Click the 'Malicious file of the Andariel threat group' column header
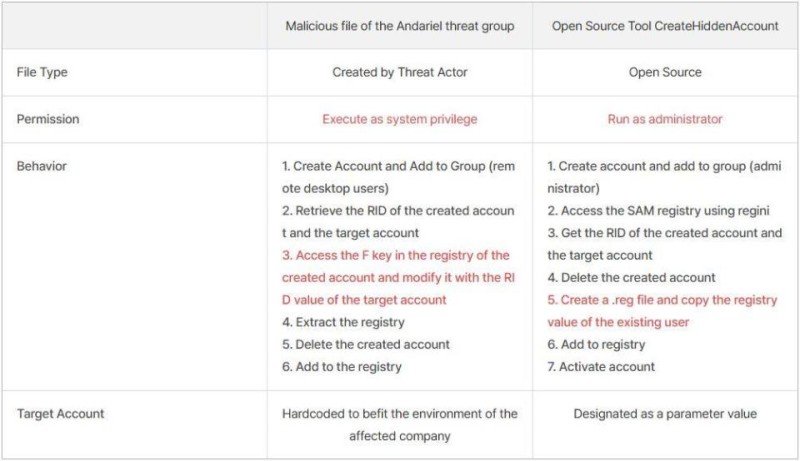The height and width of the screenshot is (461, 800). click(x=399, y=26)
